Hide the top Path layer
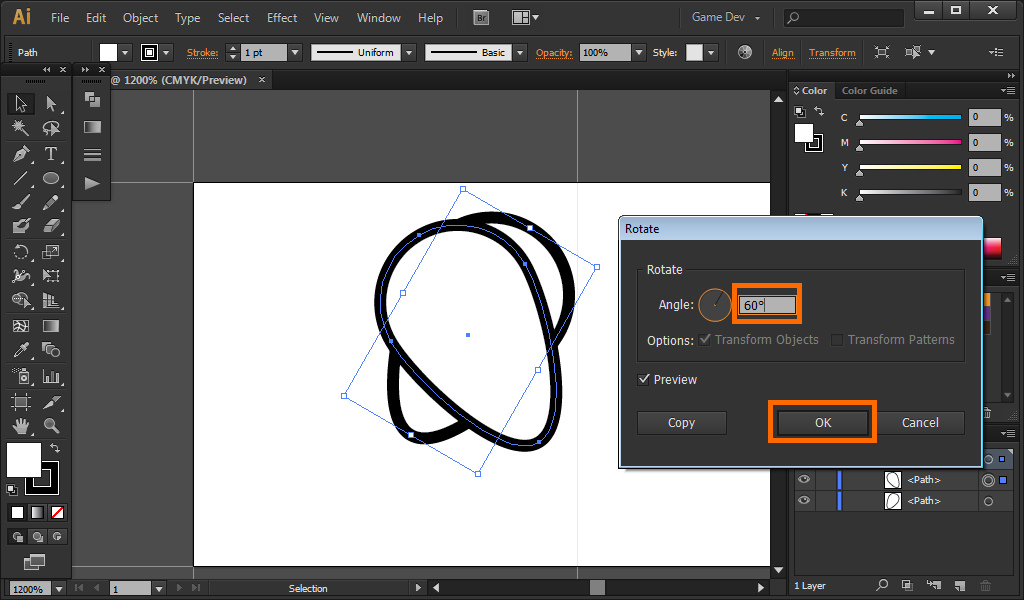Image resolution: width=1024 pixels, height=600 pixels. (x=804, y=480)
